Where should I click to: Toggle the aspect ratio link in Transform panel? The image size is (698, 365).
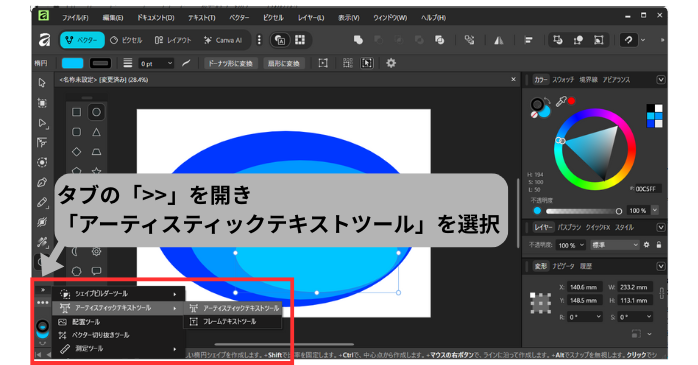coord(661,293)
